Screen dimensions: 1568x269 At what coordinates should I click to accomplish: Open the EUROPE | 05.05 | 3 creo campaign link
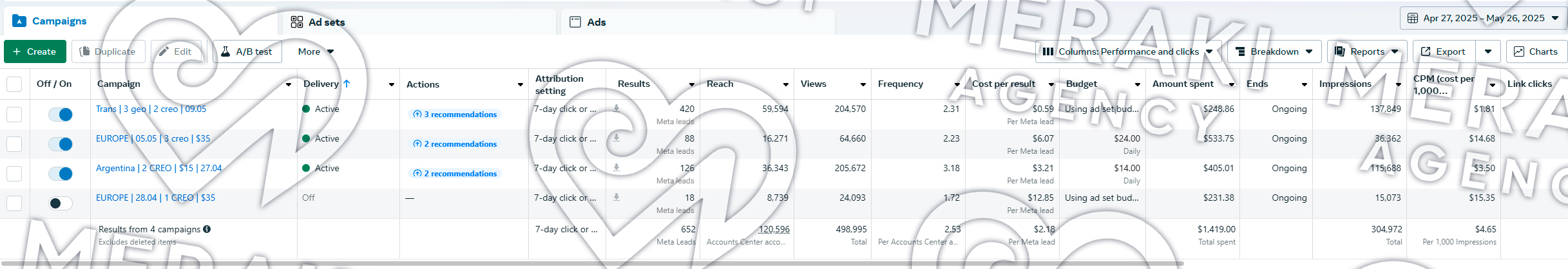coord(153,138)
